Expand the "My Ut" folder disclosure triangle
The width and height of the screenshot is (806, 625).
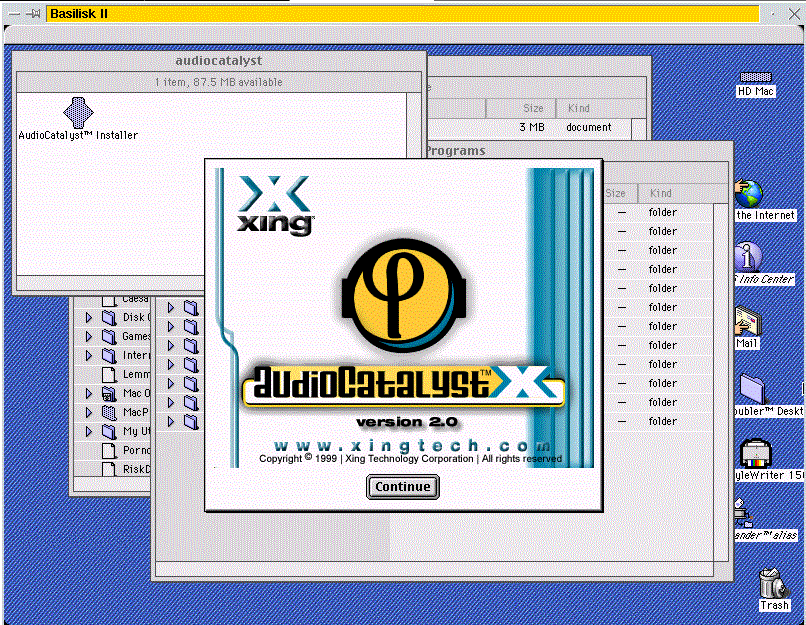point(88,432)
